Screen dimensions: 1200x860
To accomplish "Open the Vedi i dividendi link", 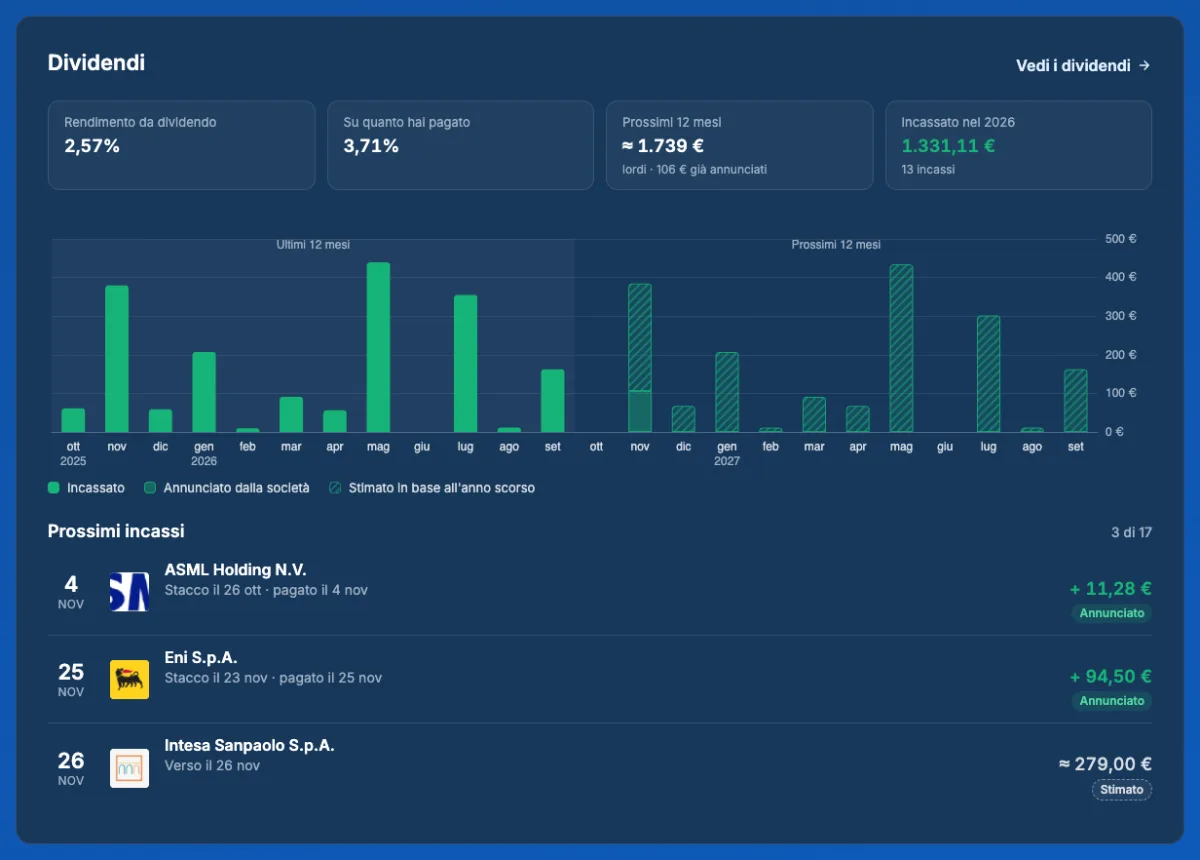I will click(x=1083, y=65).
